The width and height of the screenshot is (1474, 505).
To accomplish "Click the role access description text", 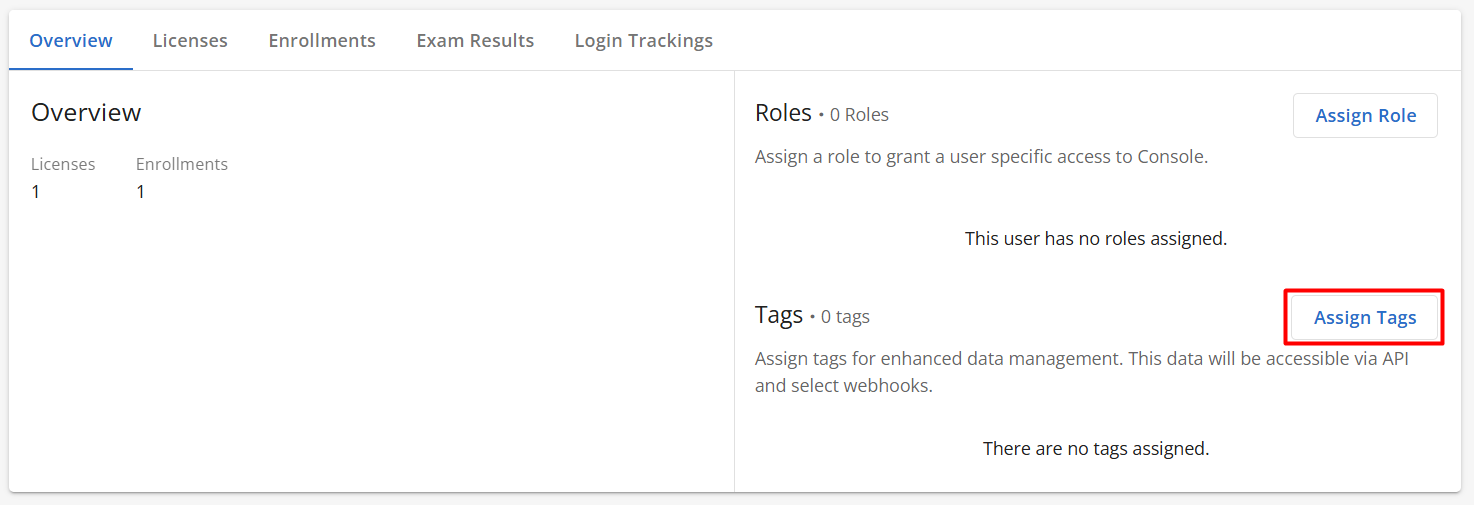I will [x=981, y=157].
